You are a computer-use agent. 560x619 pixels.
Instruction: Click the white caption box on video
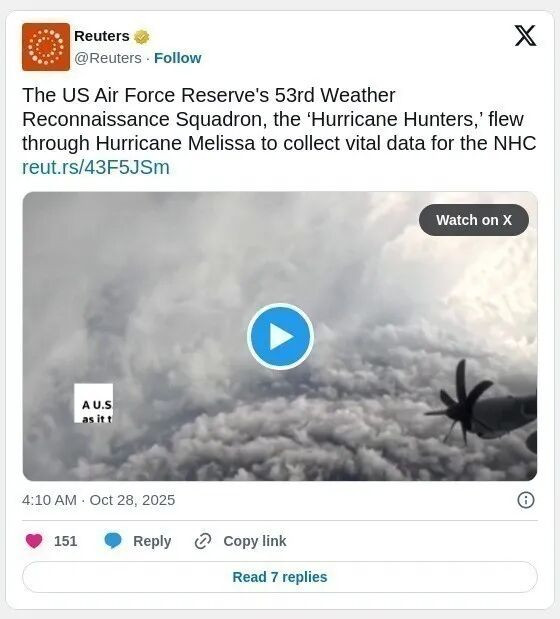pyautogui.click(x=94, y=403)
